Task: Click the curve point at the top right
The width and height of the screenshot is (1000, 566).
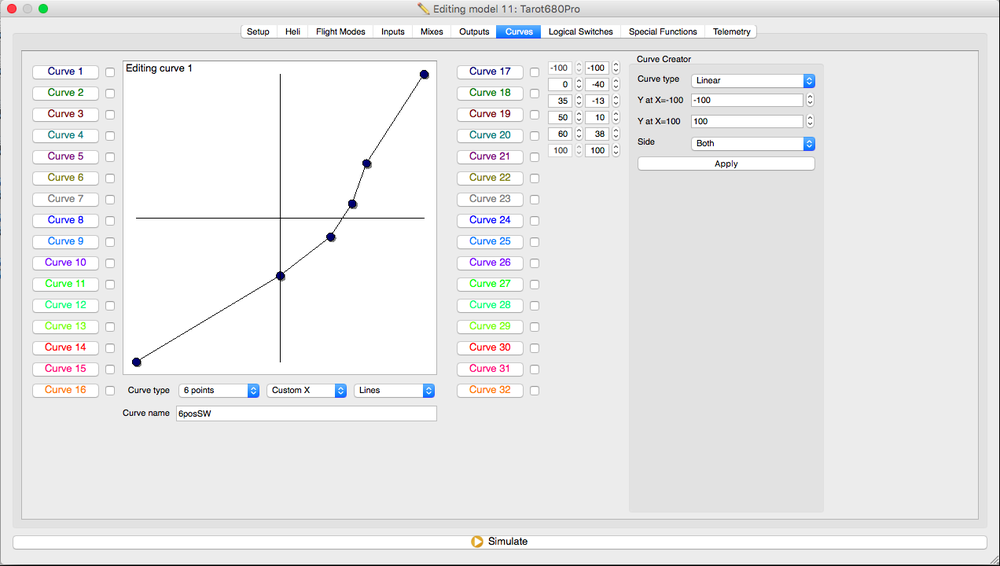Action: point(424,75)
